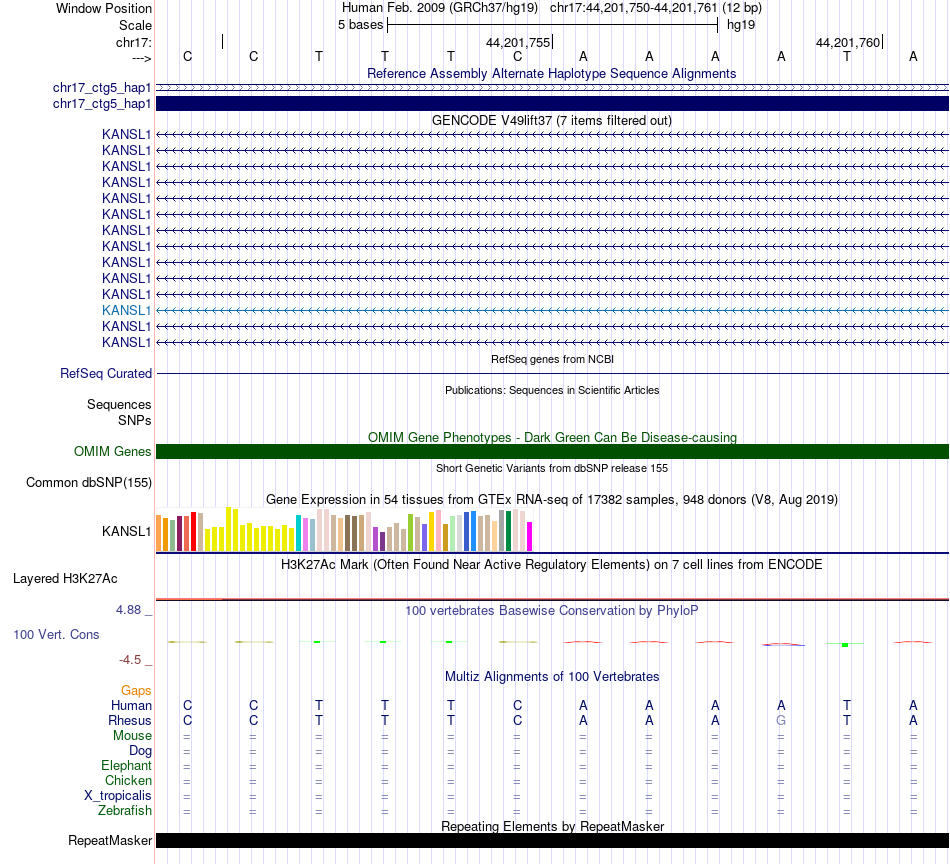Screen dimensions: 950x864
Task: Click the -4.5 PhyloP lower axis value
Action: [x=130, y=660]
